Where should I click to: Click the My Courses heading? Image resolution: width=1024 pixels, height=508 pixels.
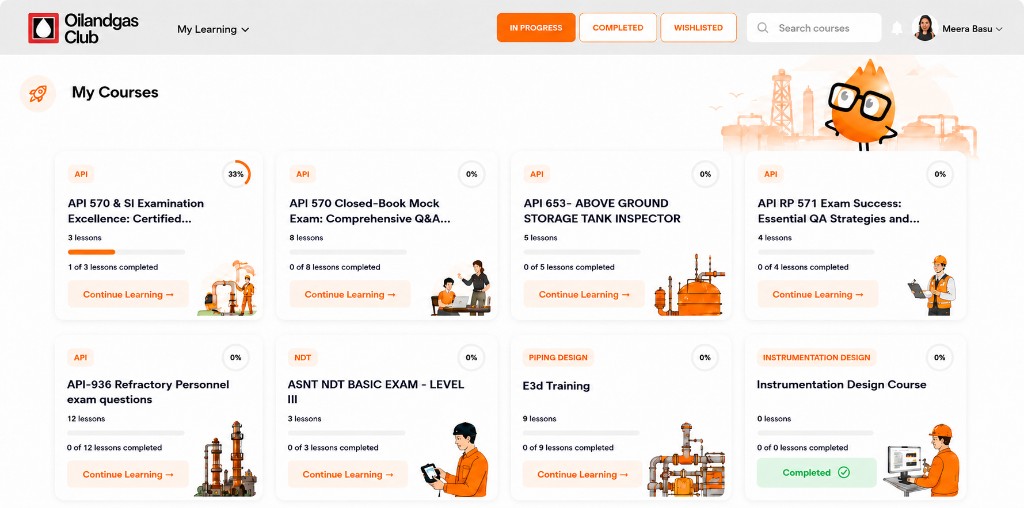pyautogui.click(x=115, y=93)
